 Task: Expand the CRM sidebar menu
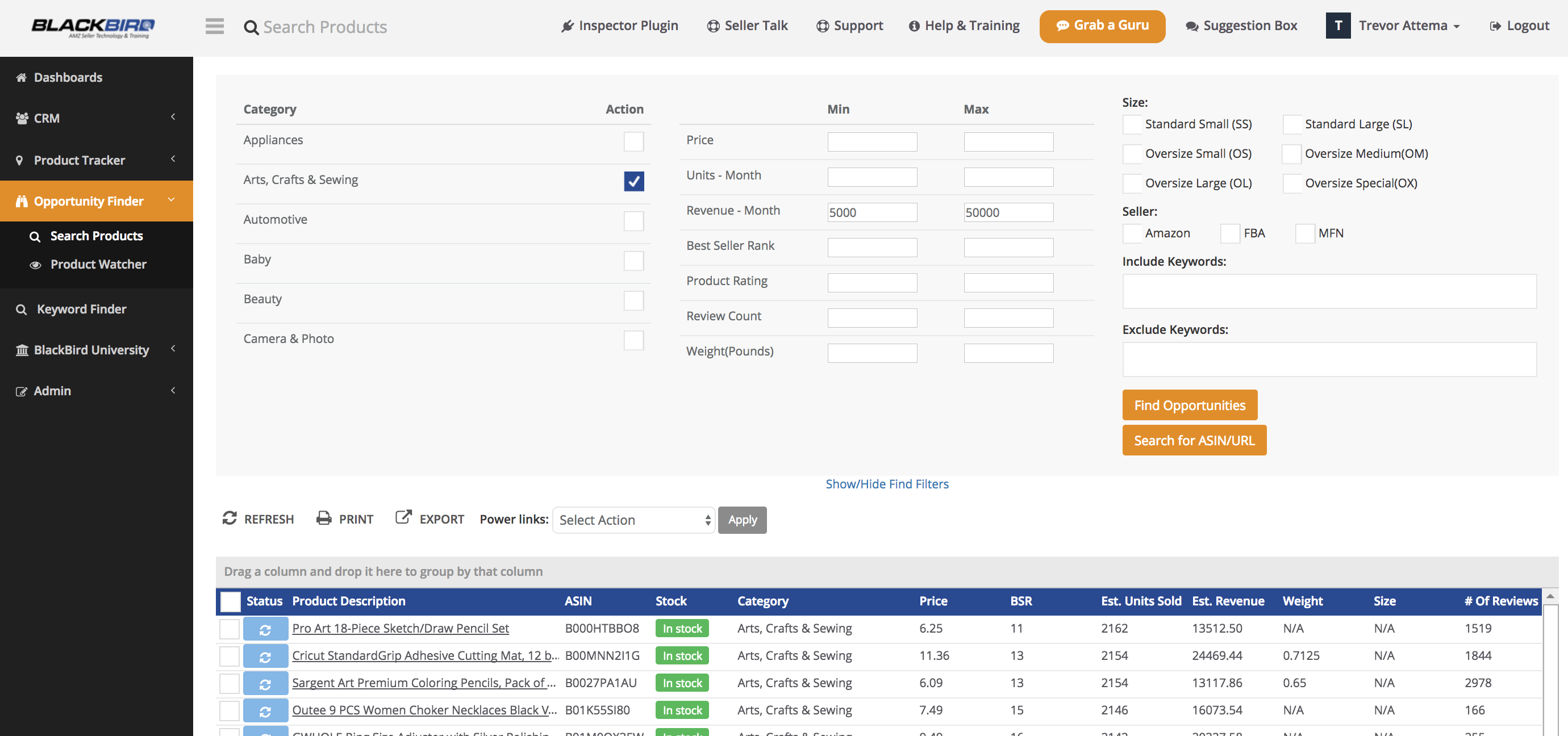[x=173, y=117]
